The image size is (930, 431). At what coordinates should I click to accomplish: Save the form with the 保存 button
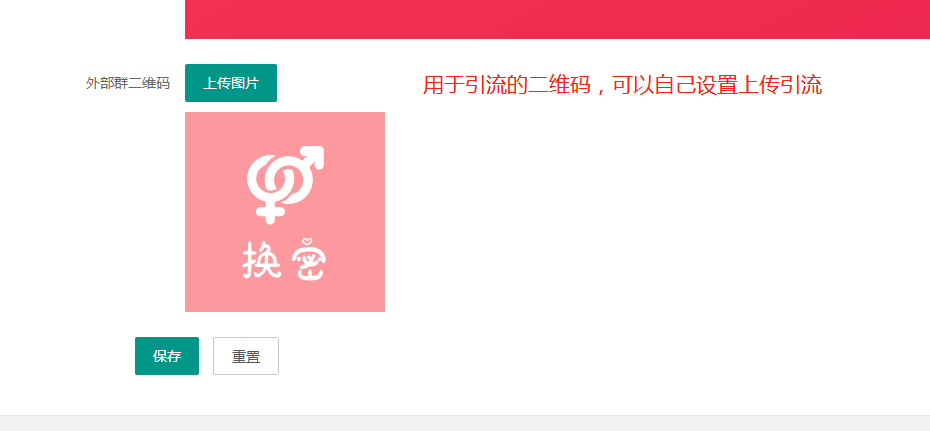[167, 356]
